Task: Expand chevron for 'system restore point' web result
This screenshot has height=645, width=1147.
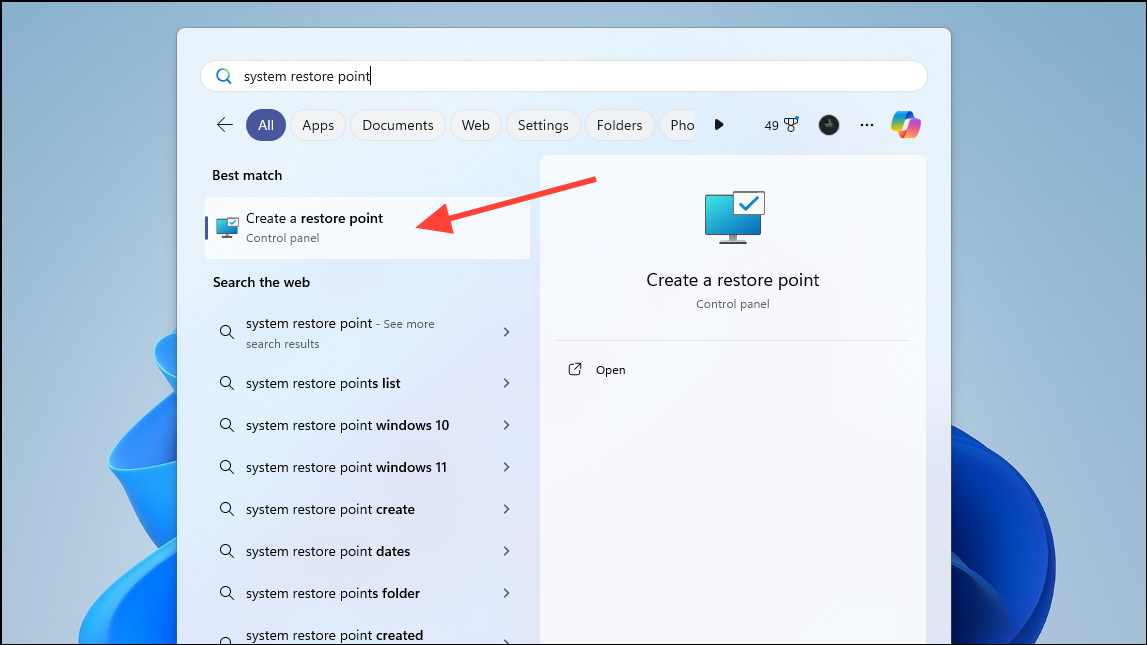Action: click(x=506, y=332)
